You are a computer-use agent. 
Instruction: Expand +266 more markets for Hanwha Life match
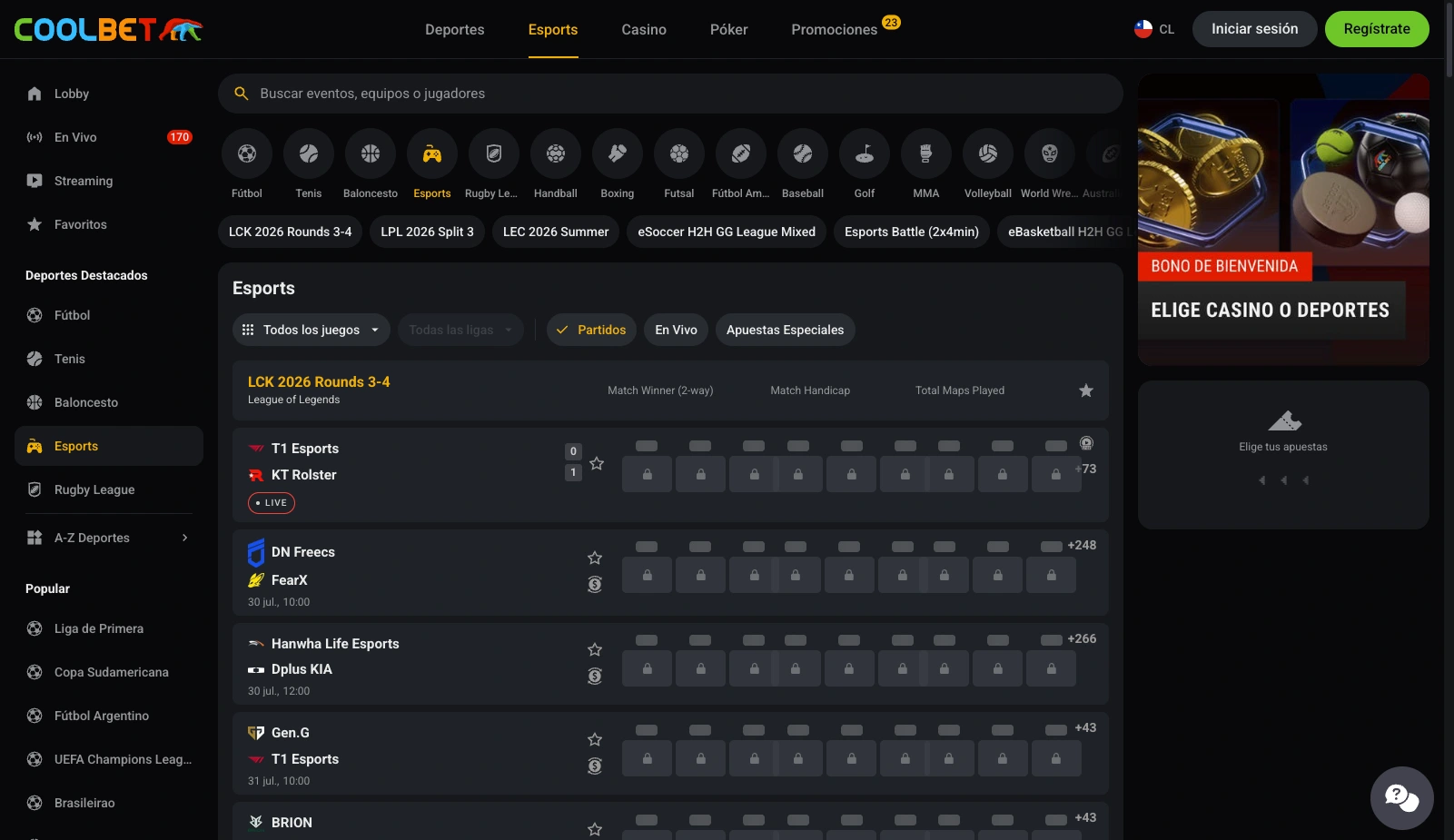tap(1082, 639)
